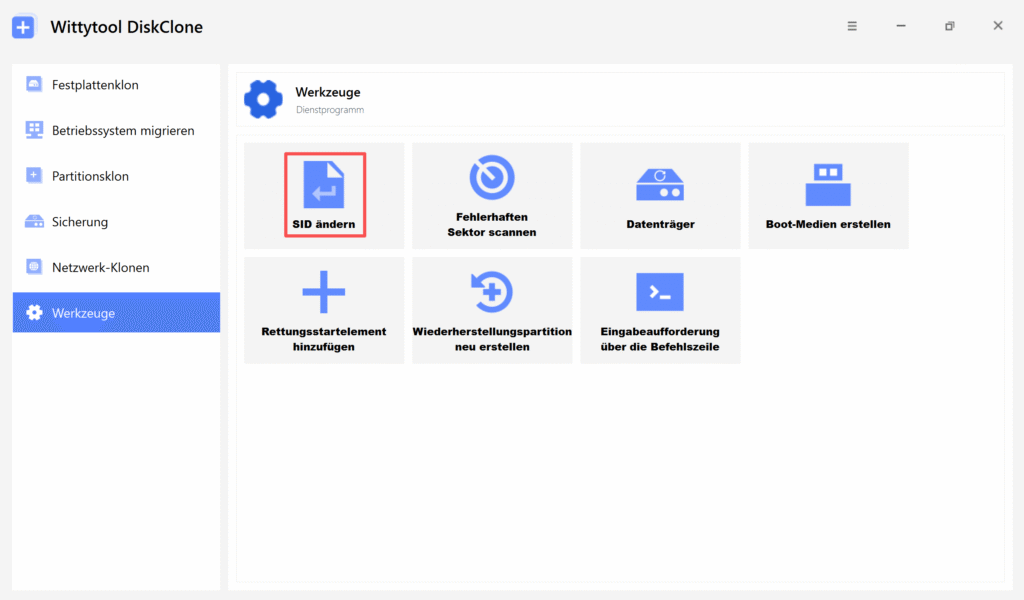This screenshot has height=600, width=1024.
Task: Open the SID ändern tool
Action: click(324, 195)
